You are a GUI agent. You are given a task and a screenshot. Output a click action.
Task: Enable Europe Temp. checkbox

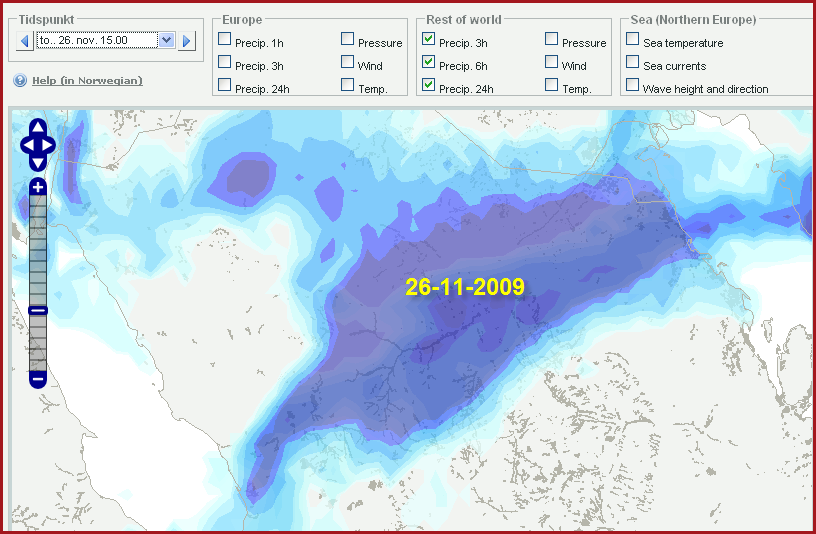348,84
